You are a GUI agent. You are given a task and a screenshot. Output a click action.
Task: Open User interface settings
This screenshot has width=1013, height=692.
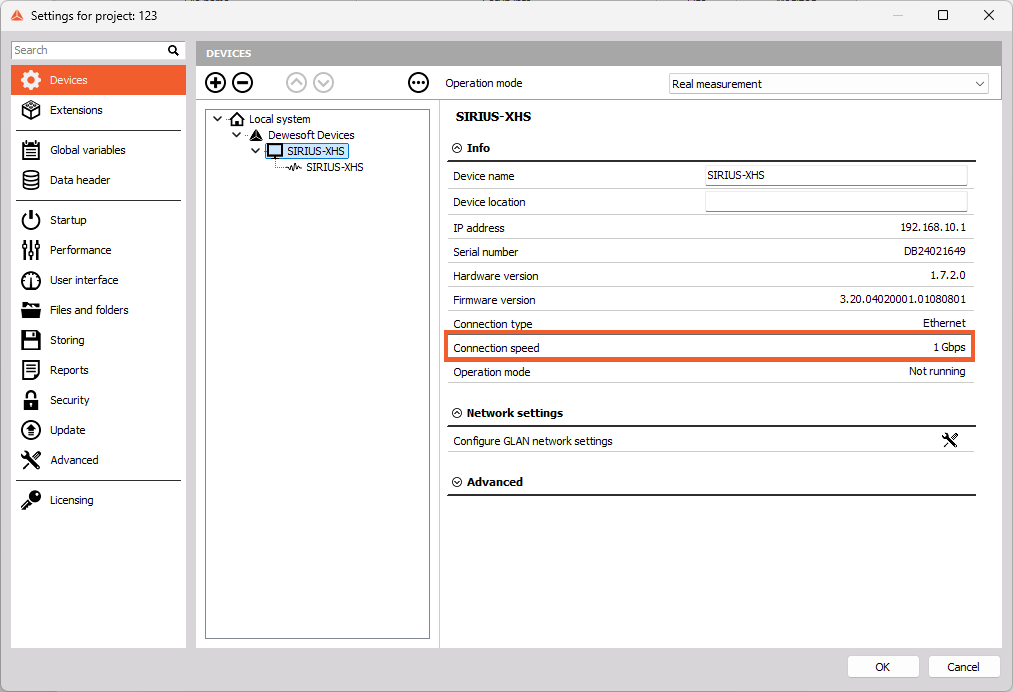pos(98,280)
